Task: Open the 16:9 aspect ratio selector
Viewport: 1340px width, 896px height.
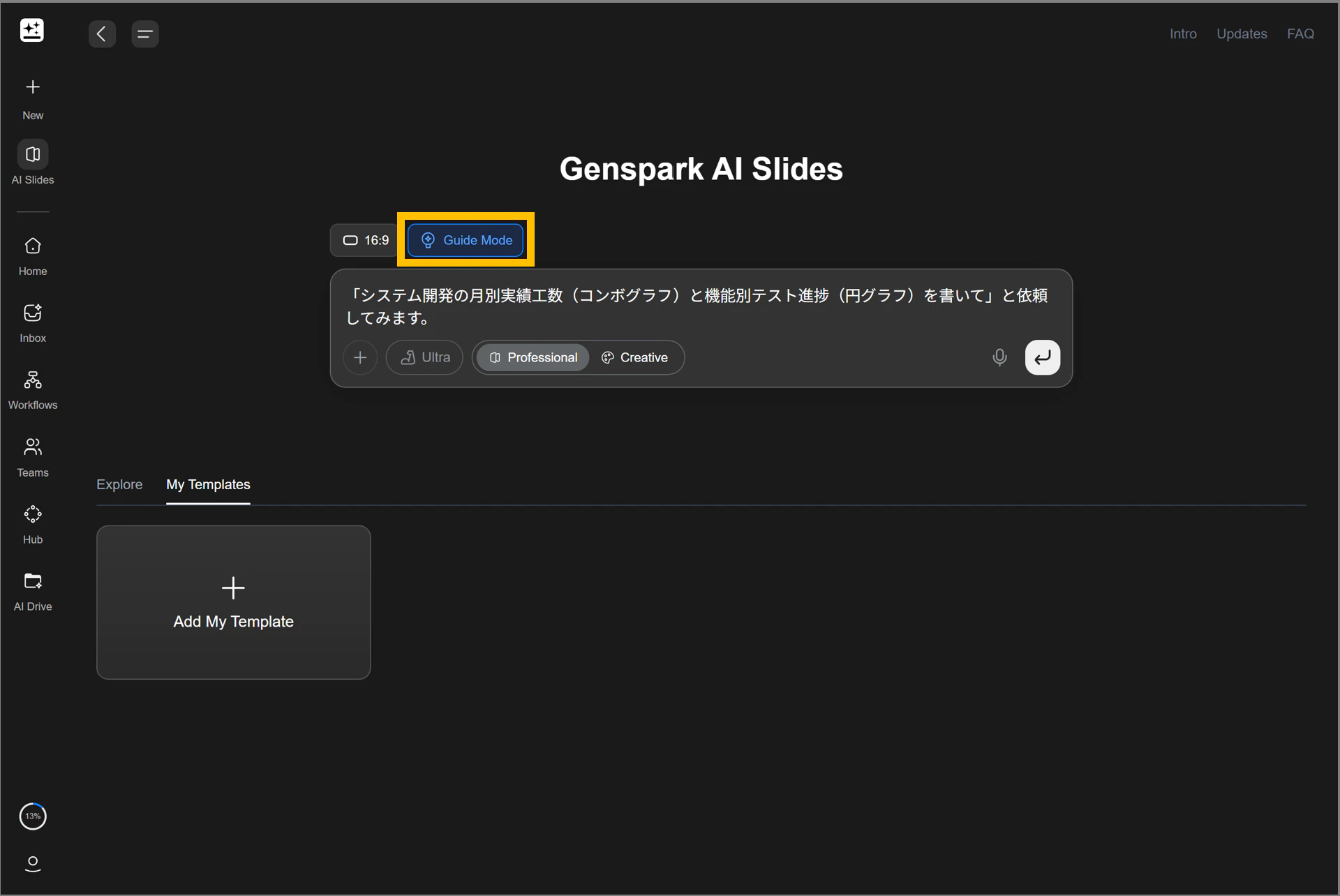Action: (366, 240)
